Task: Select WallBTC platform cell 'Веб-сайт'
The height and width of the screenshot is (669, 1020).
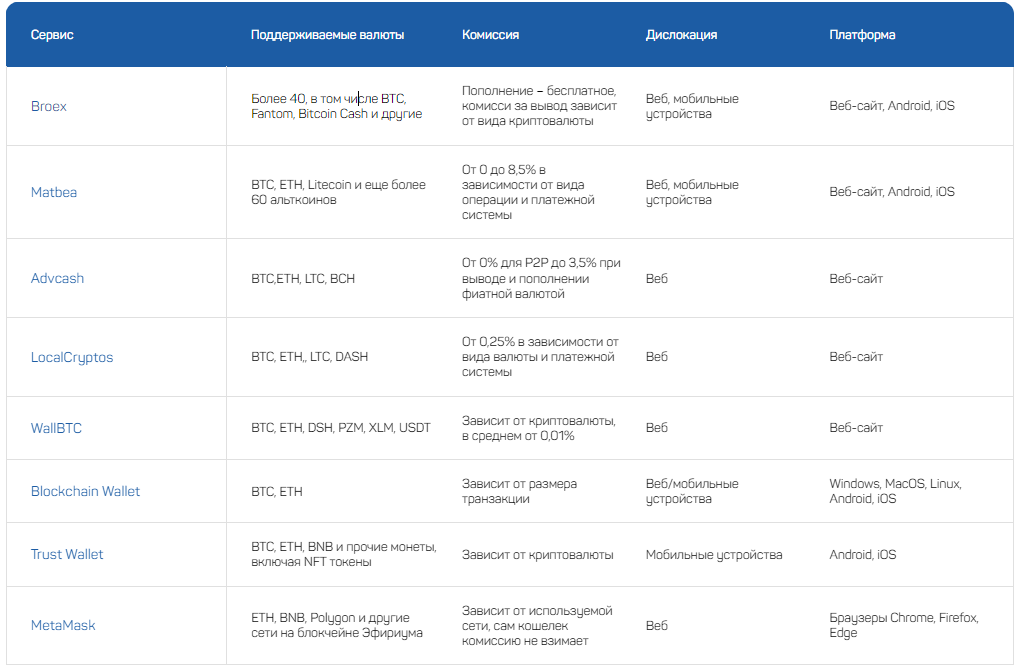Action: (x=856, y=428)
